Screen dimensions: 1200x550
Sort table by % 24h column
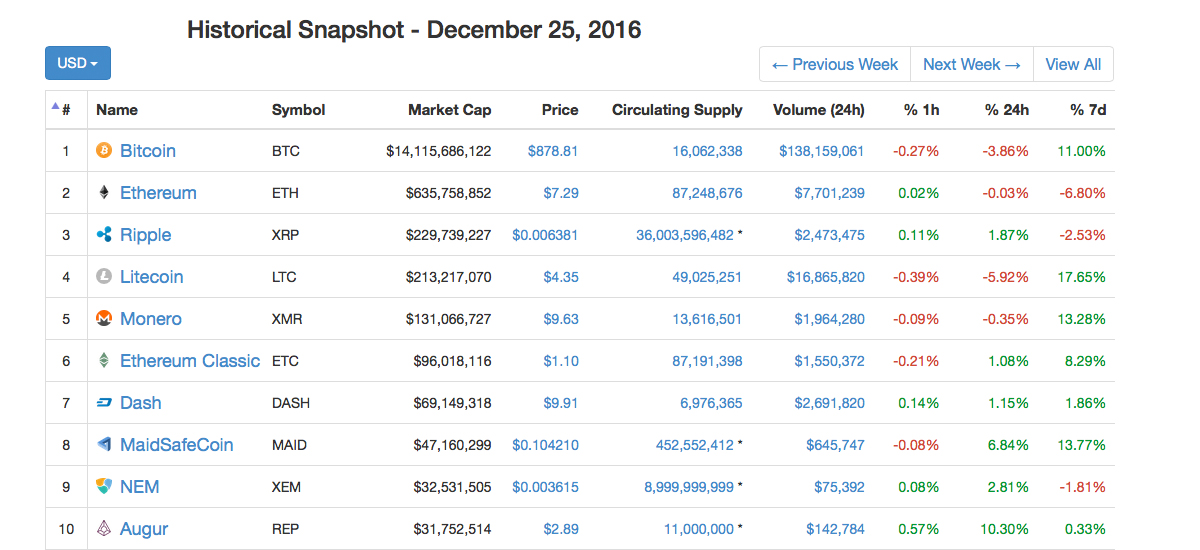click(1006, 110)
